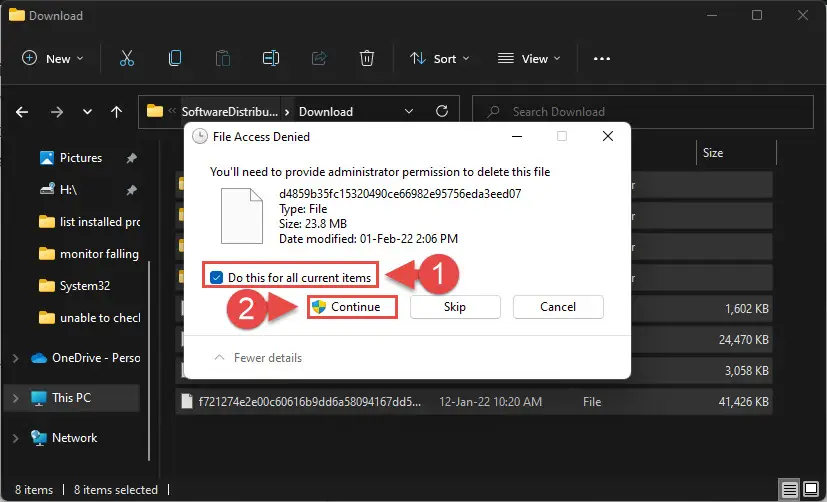Click the pin icon next to H:\

(x=131, y=190)
